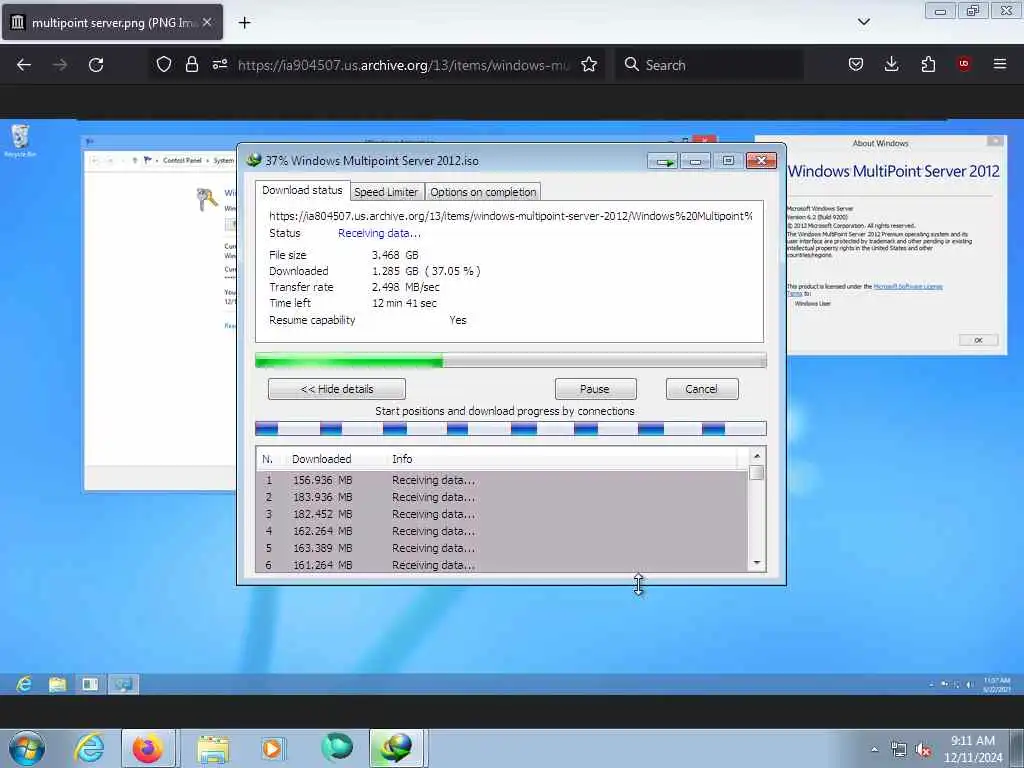Click the Receiving data... status text
The height and width of the screenshot is (768, 1024).
(379, 233)
